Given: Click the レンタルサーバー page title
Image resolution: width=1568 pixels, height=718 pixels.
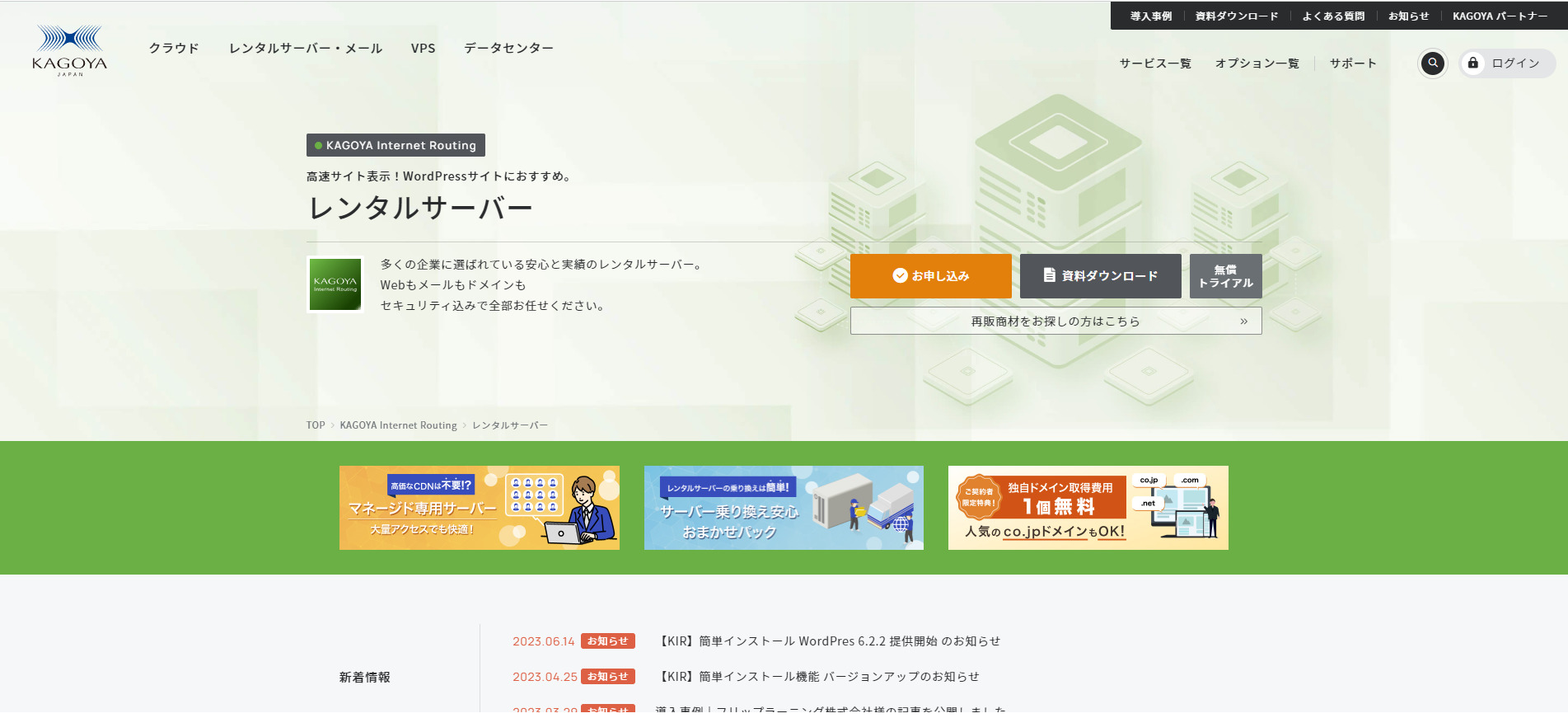Looking at the screenshot, I should pyautogui.click(x=420, y=208).
